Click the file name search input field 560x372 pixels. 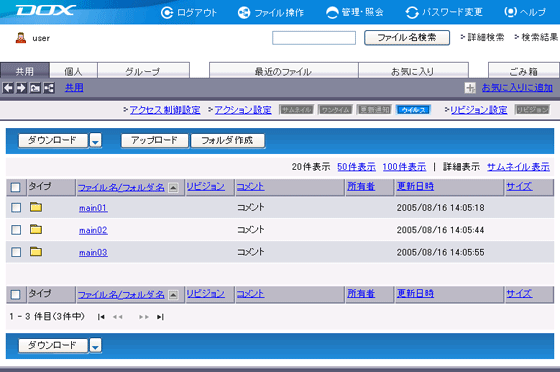point(314,38)
